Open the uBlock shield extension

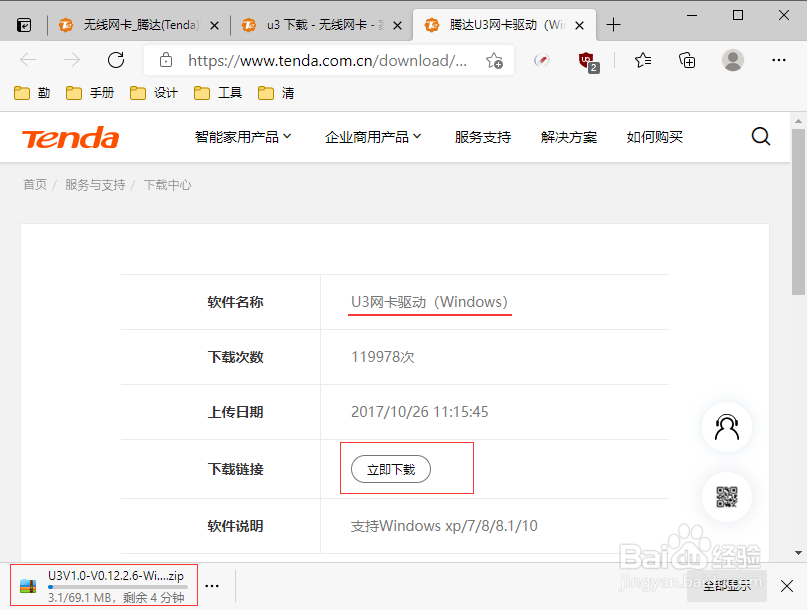tap(588, 61)
